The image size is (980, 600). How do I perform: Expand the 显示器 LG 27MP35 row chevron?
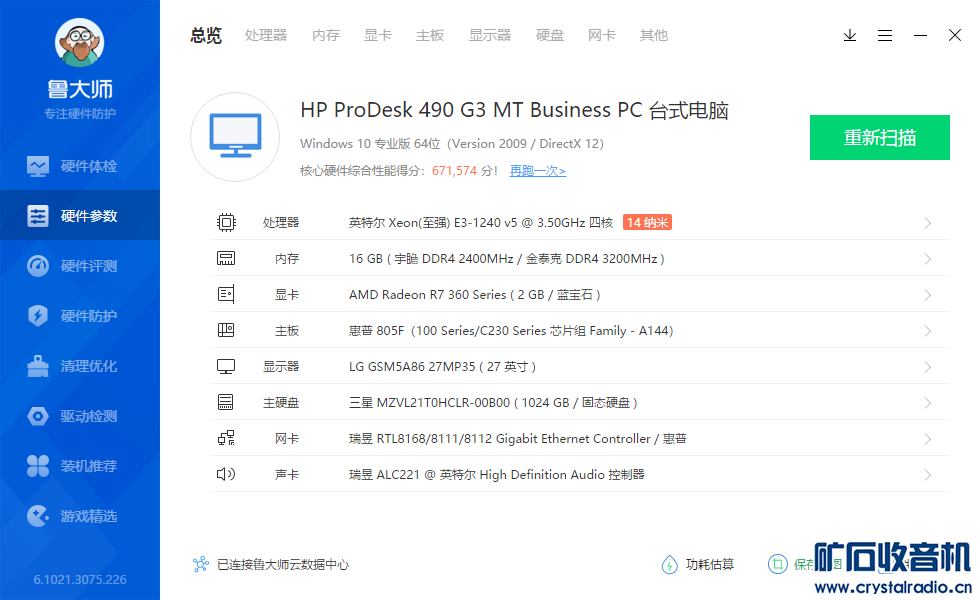coord(928,367)
